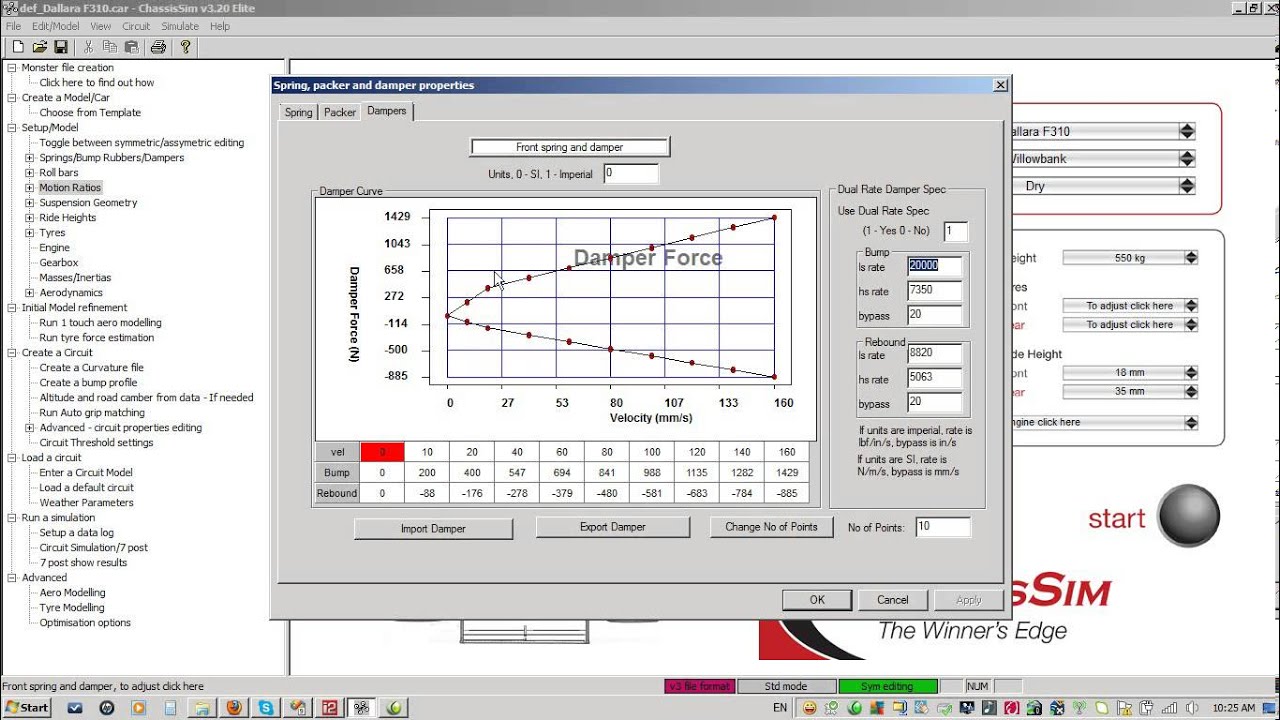Expand the Ride Heights node

click(30, 218)
